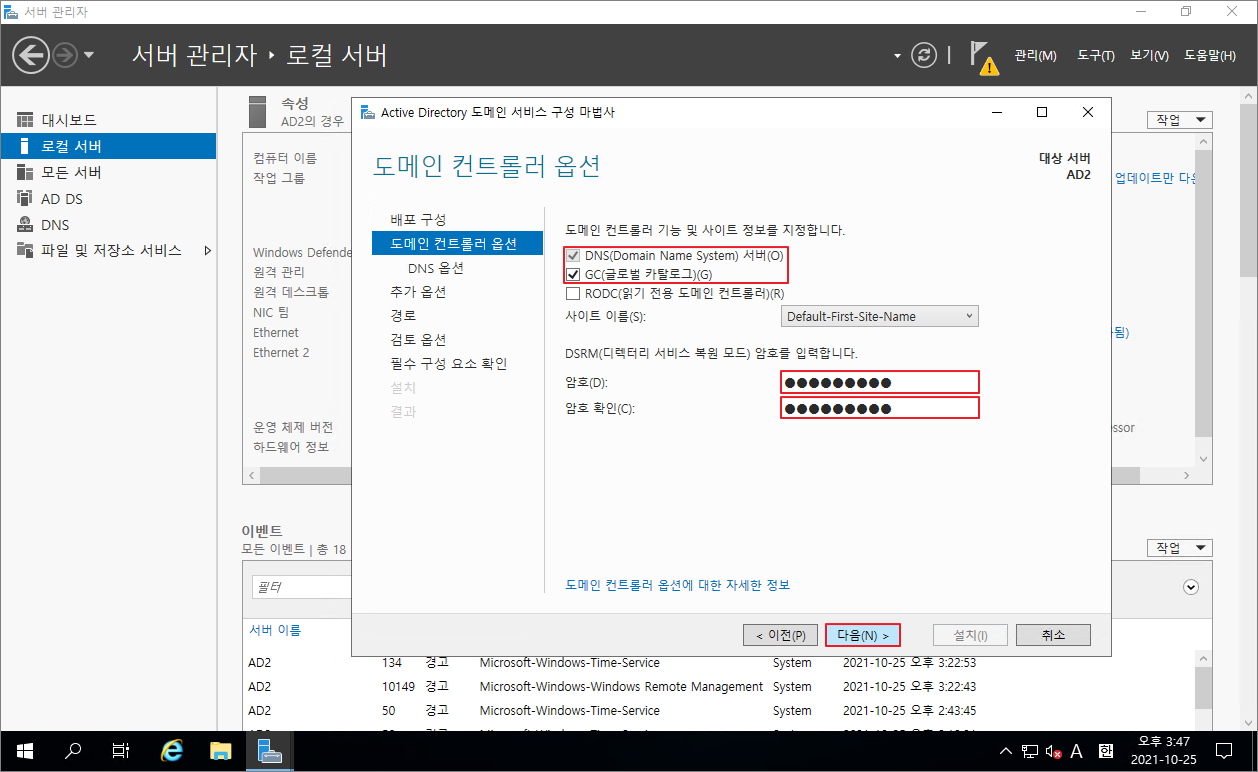Open File Explorer from taskbar
This screenshot has width=1258, height=772.
pos(220,750)
